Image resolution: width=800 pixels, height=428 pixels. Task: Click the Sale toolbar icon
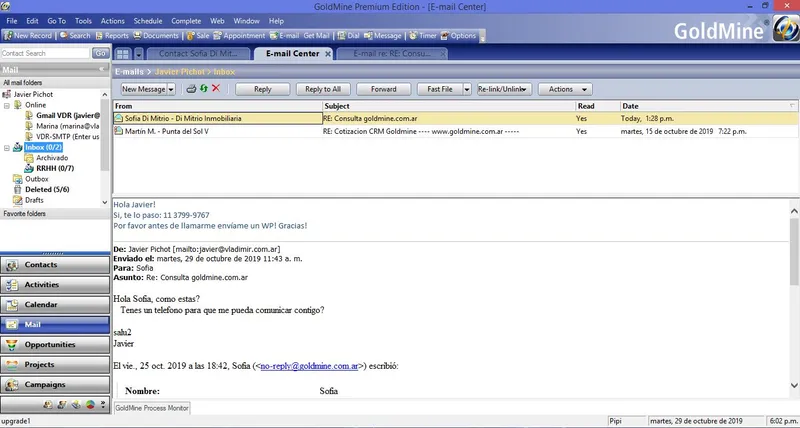198,36
